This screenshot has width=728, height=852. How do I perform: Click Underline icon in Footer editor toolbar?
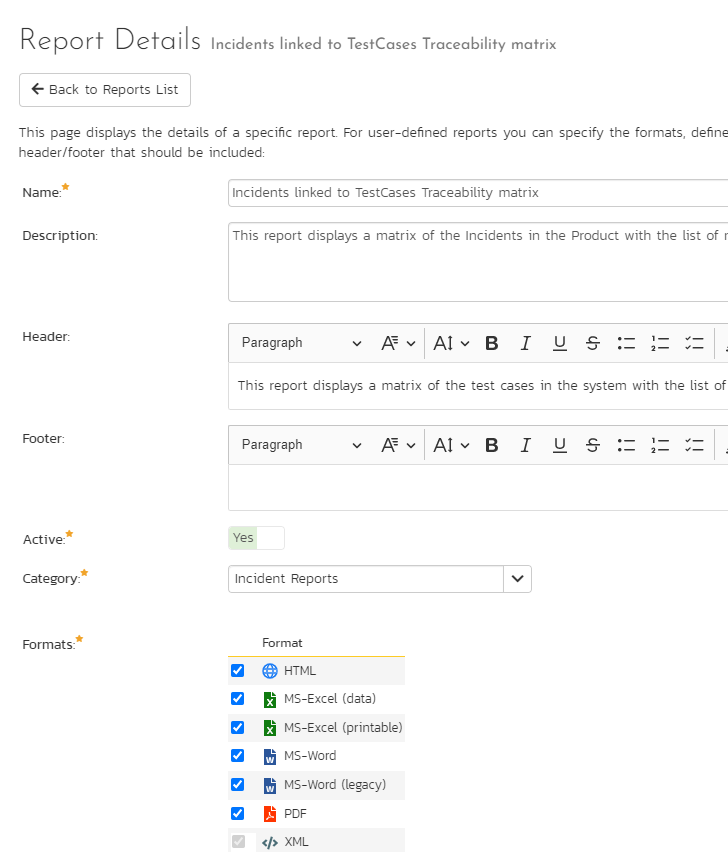[x=559, y=445]
